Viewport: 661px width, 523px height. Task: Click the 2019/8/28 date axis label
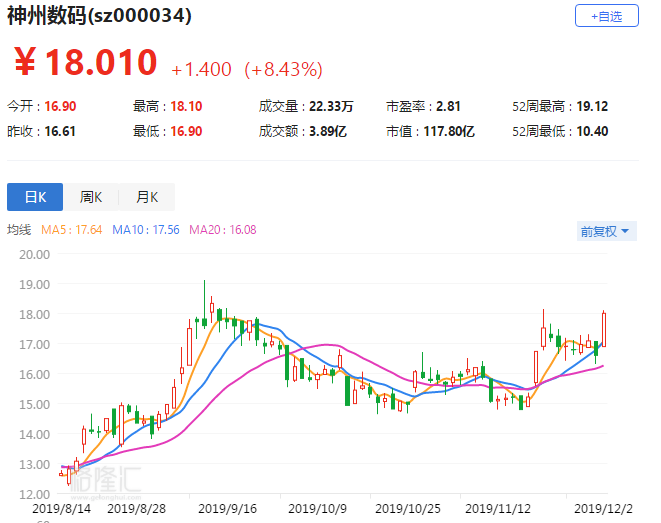[137, 509]
